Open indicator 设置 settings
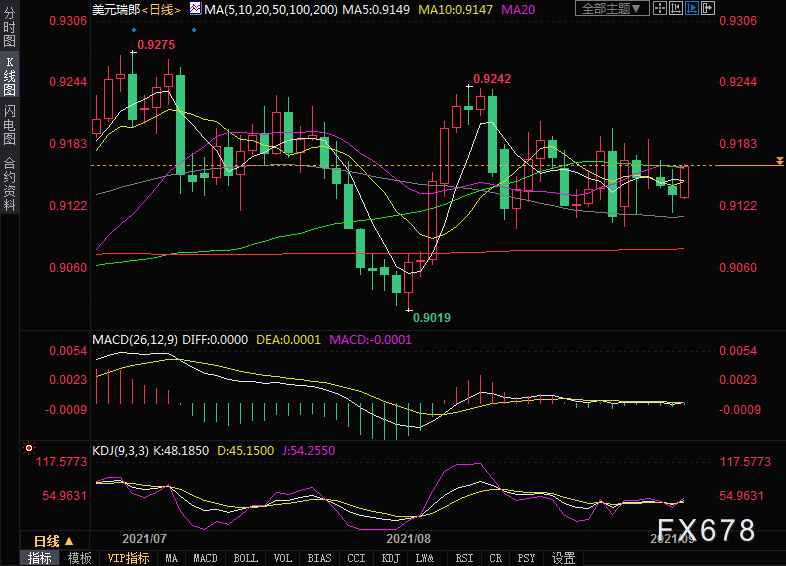786x566 pixels. tap(563, 558)
